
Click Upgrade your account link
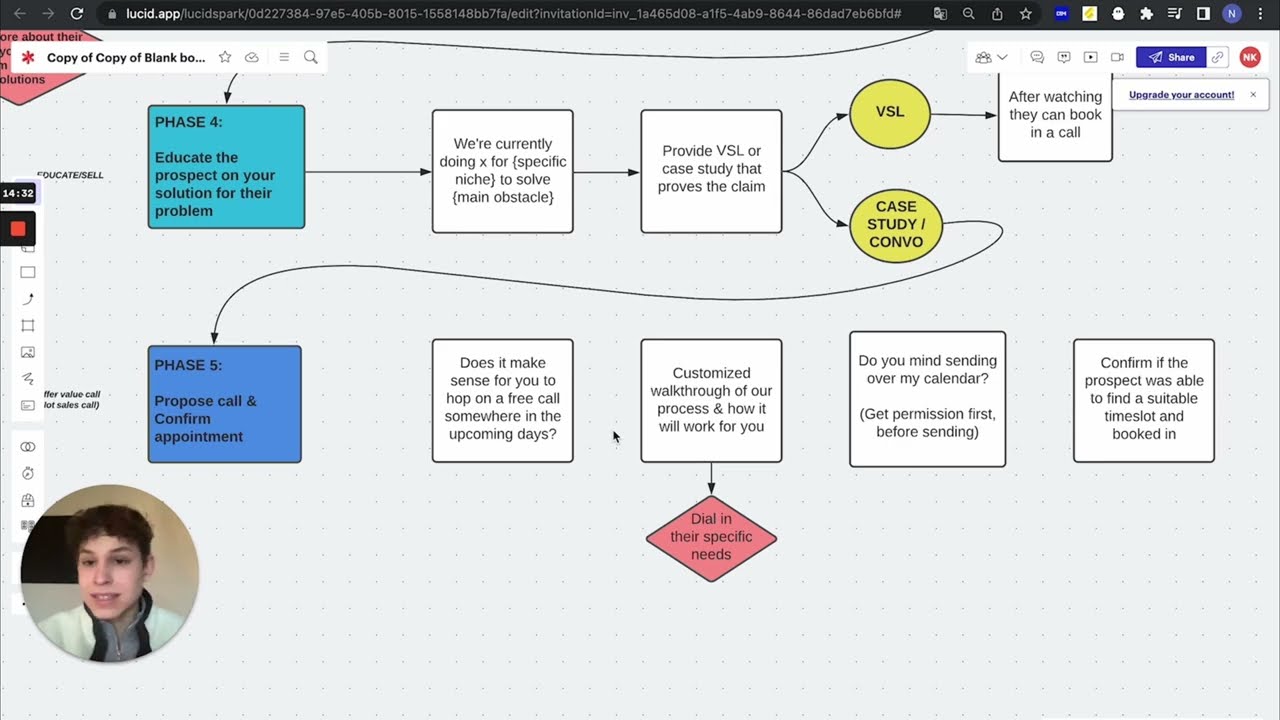coord(1181,95)
